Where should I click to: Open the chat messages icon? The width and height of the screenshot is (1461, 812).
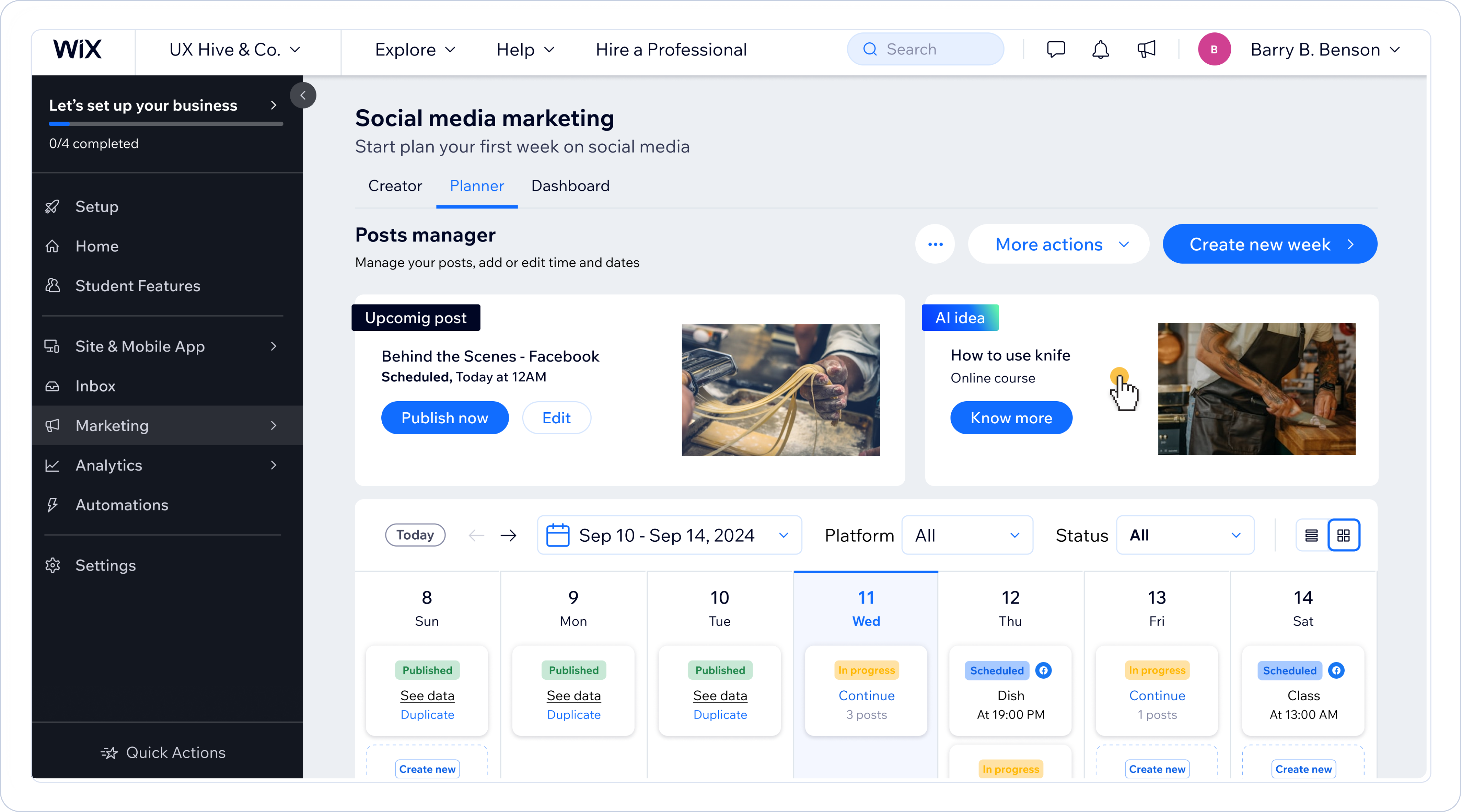(1055, 49)
